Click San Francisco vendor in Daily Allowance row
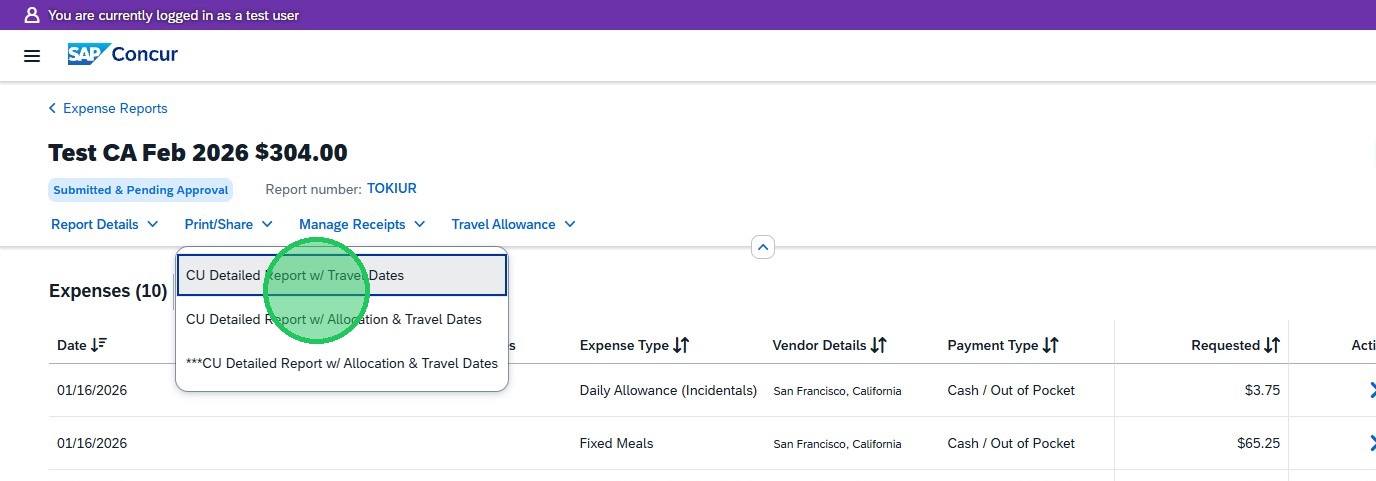Image resolution: width=1376 pixels, height=481 pixels. pos(837,391)
